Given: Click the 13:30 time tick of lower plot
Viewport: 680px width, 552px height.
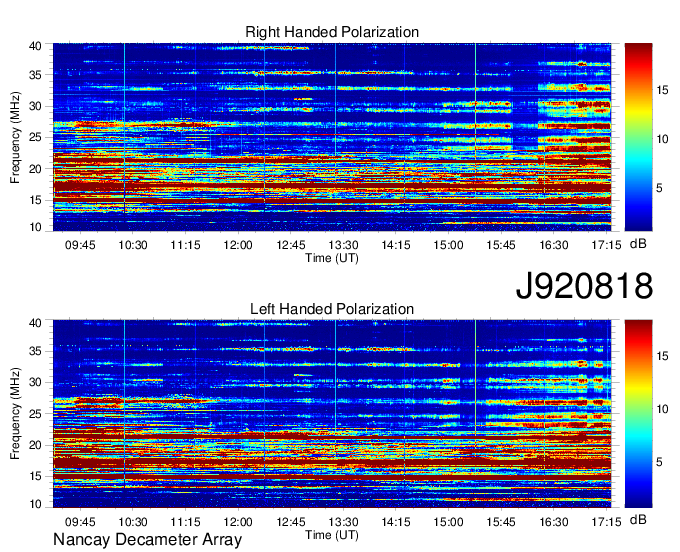Looking at the screenshot, I should pos(343,522).
